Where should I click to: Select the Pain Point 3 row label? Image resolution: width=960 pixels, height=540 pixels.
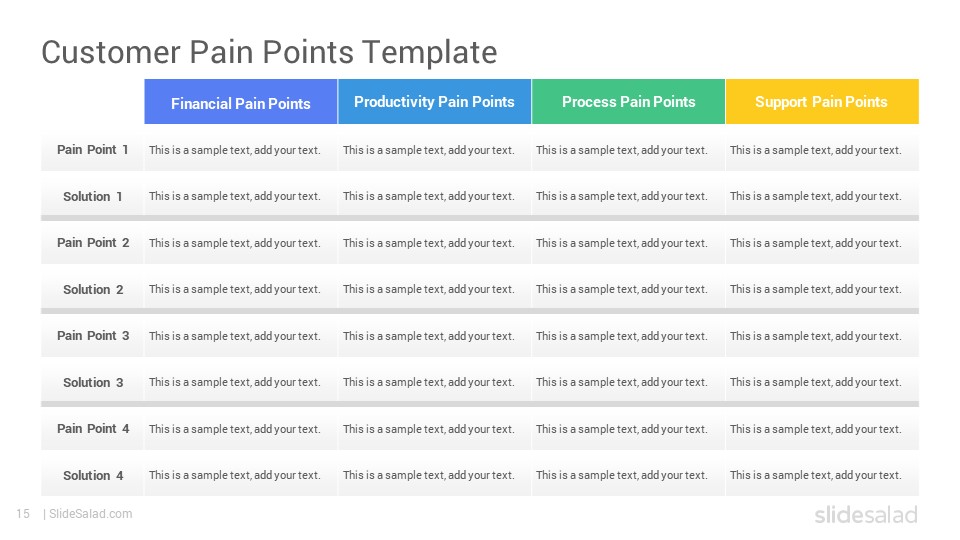[x=92, y=336]
